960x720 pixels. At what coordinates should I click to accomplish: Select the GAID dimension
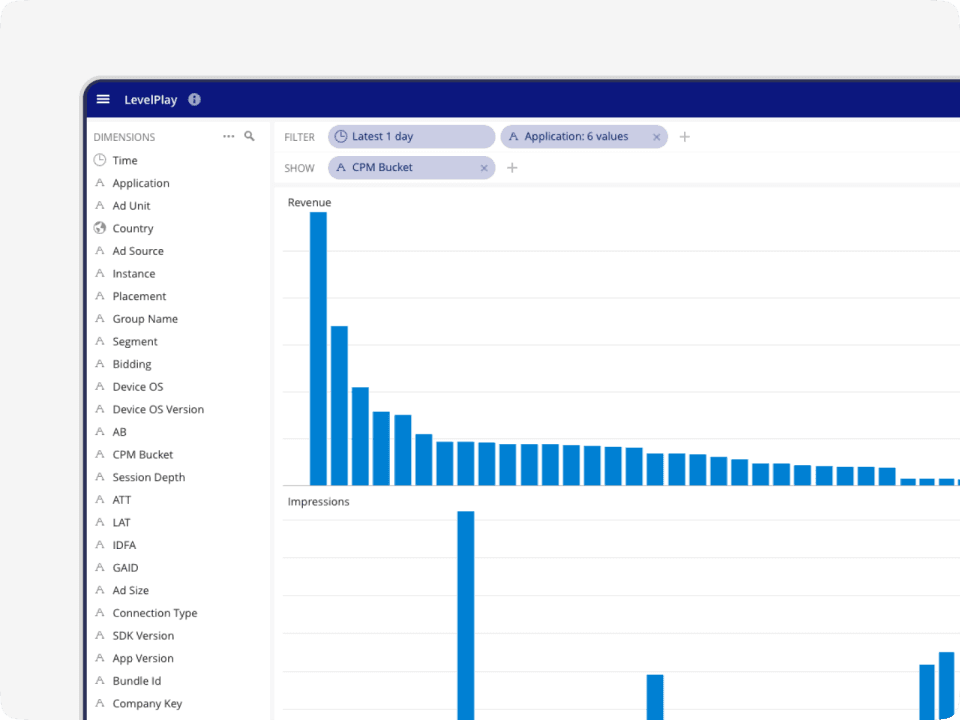click(125, 568)
